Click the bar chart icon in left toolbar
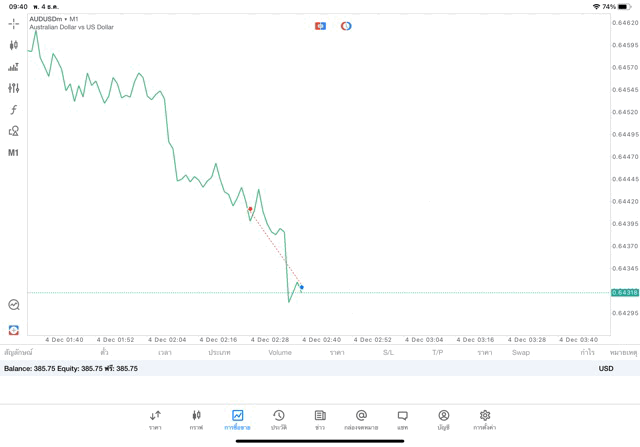 point(13,67)
